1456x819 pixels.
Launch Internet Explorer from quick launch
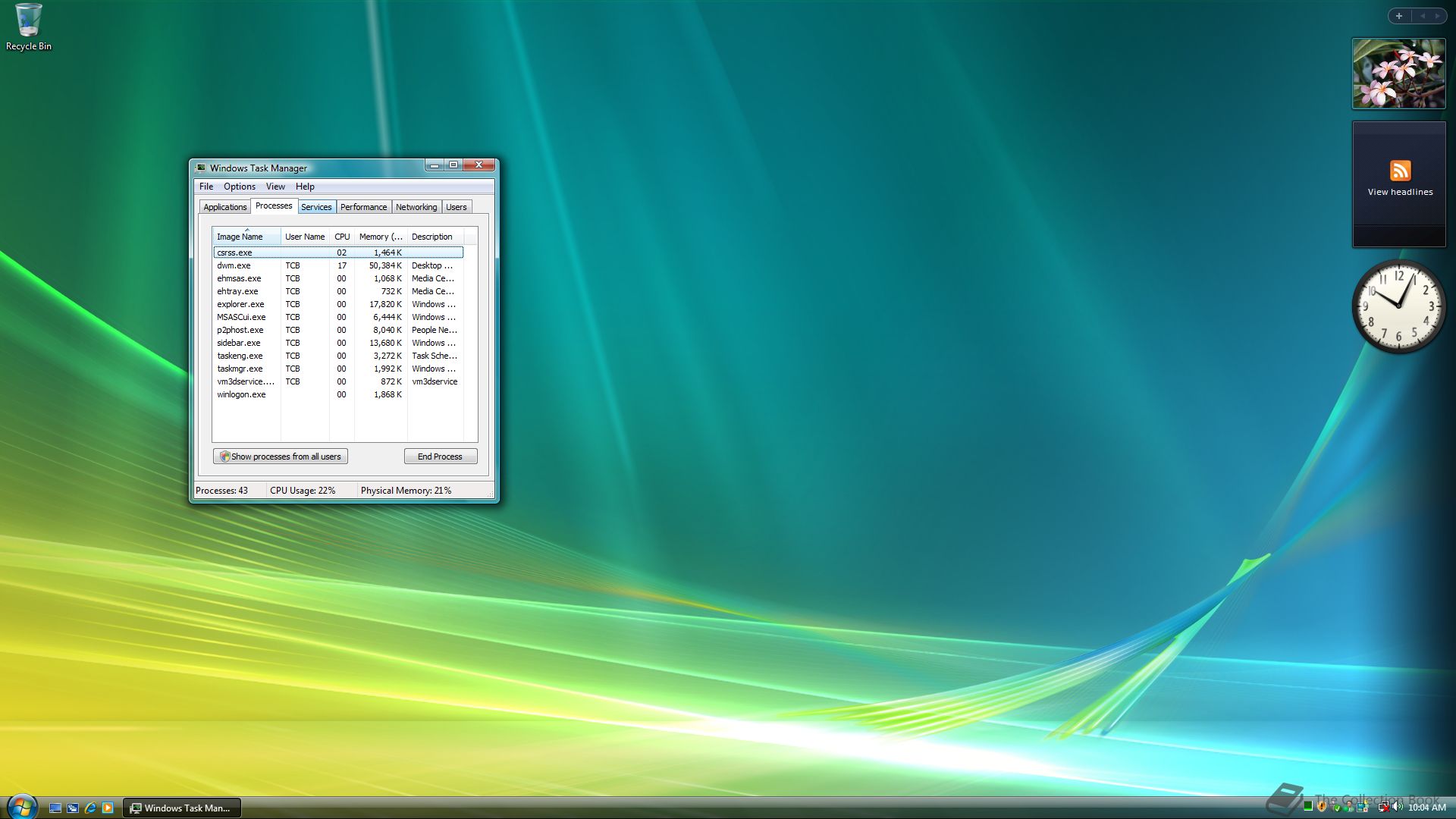90,808
